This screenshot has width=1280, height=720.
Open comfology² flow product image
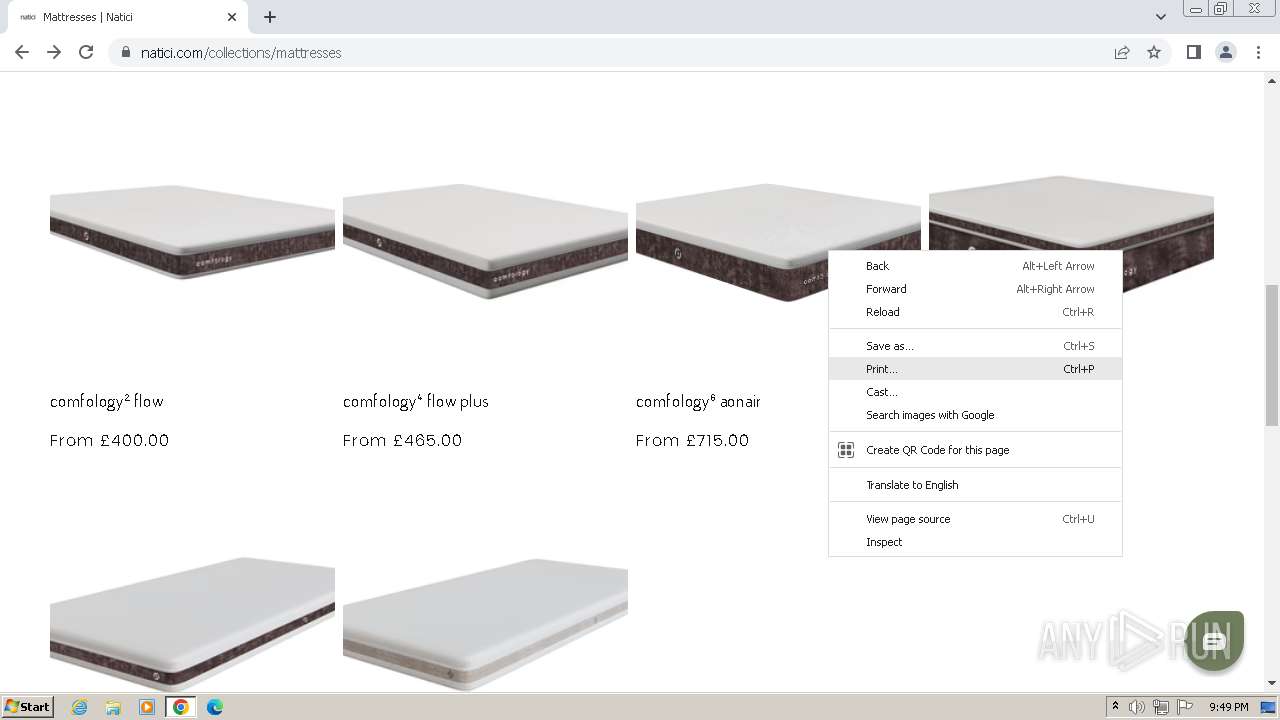(x=192, y=232)
